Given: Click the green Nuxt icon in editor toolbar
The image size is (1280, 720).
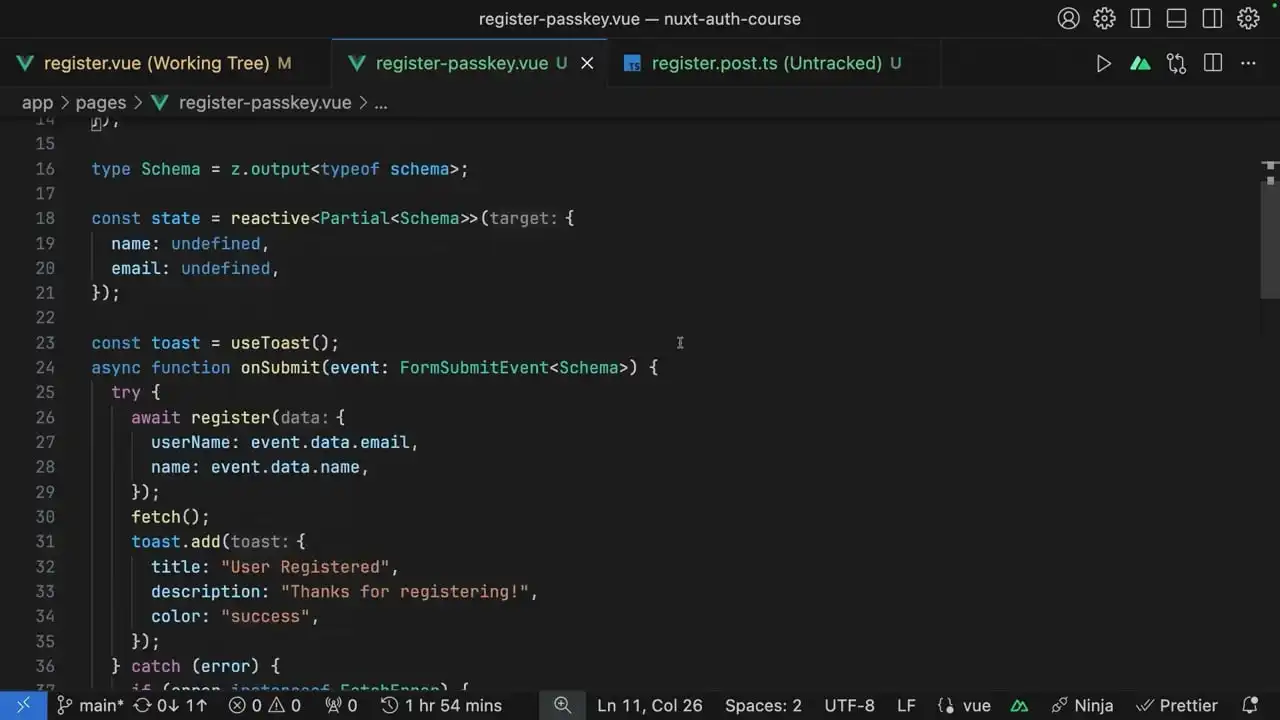Looking at the screenshot, I should coord(1140,63).
